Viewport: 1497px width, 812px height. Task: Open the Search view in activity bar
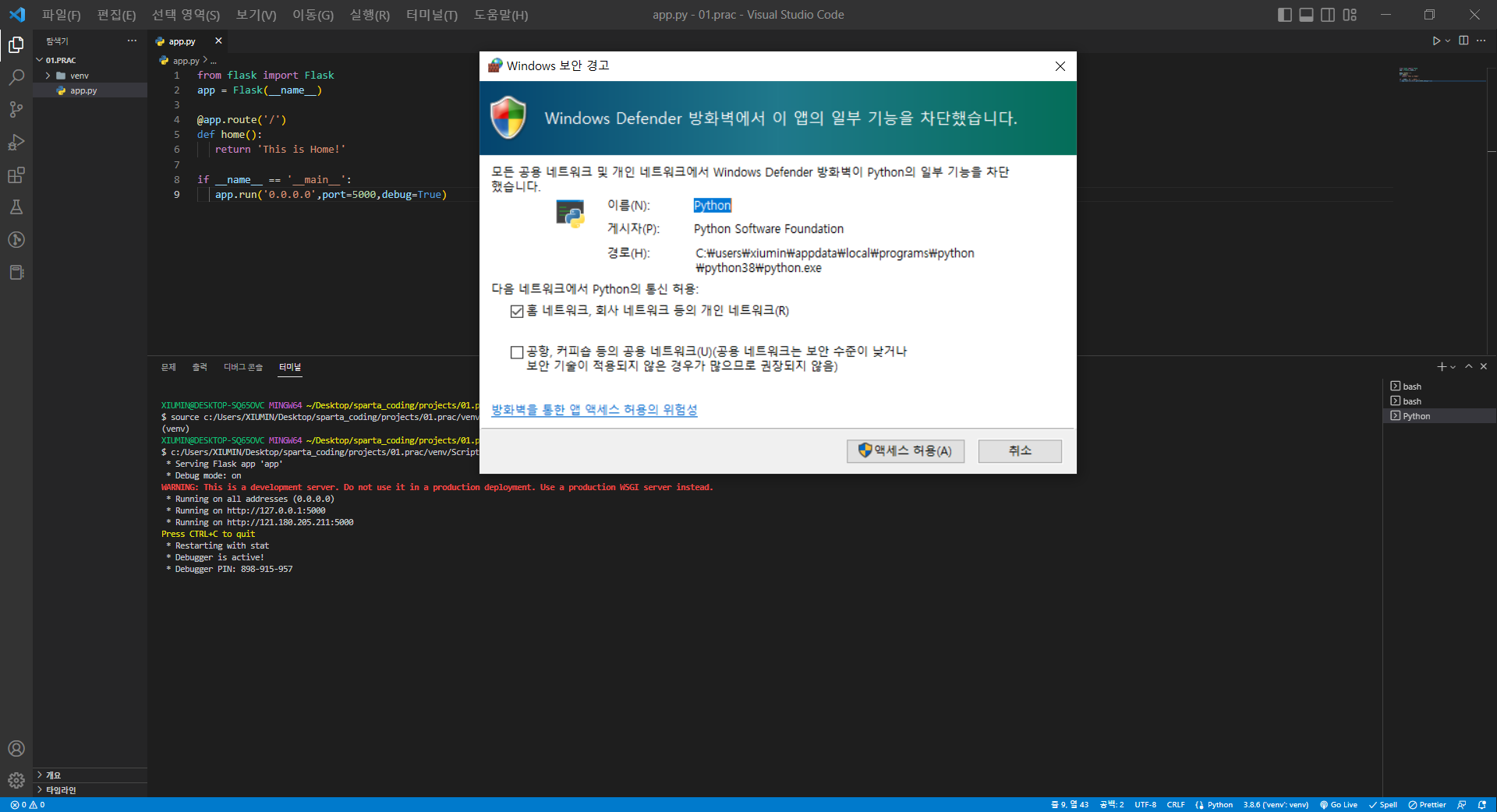[x=16, y=77]
